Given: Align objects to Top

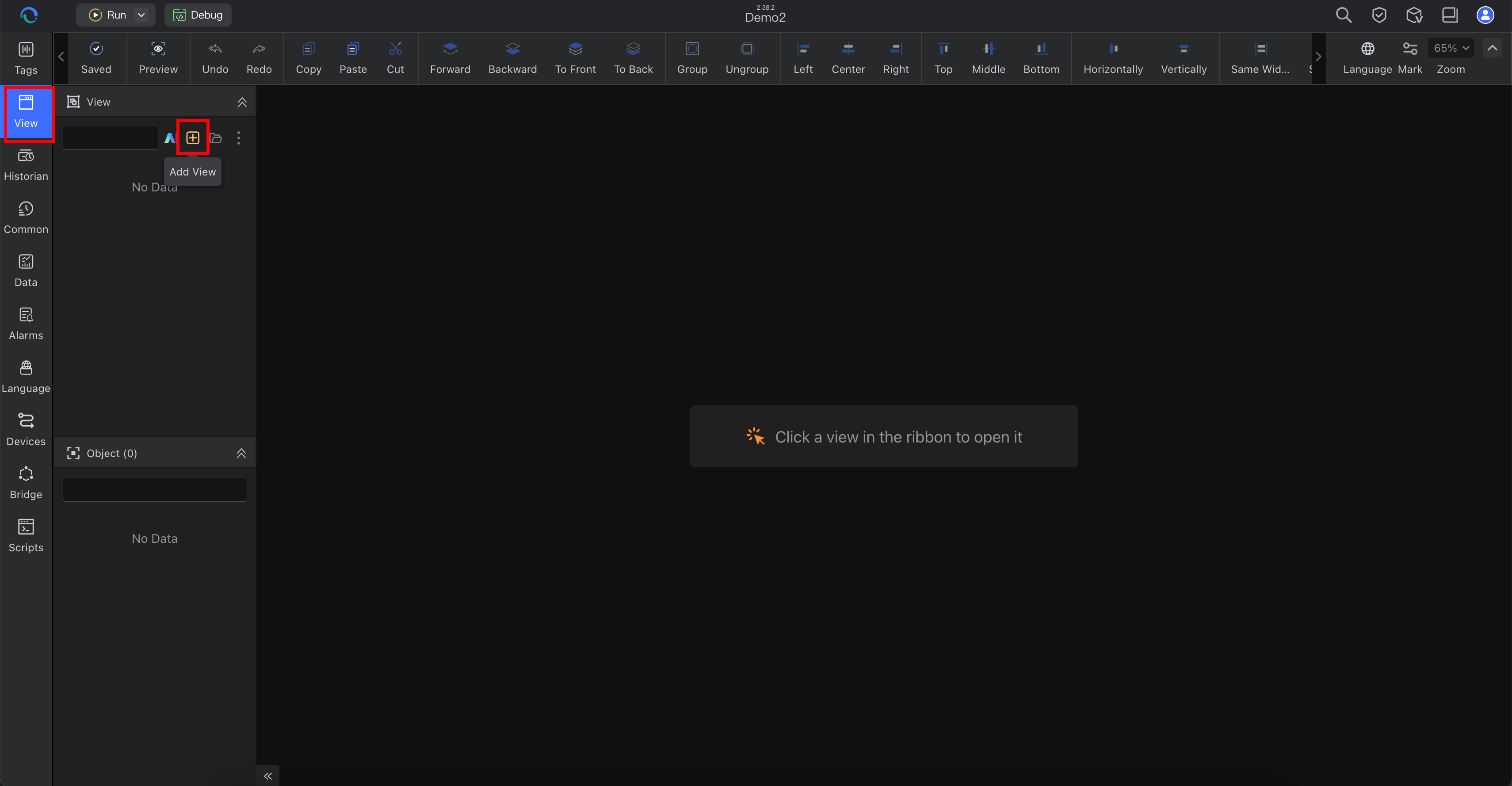Looking at the screenshot, I should 943,58.
